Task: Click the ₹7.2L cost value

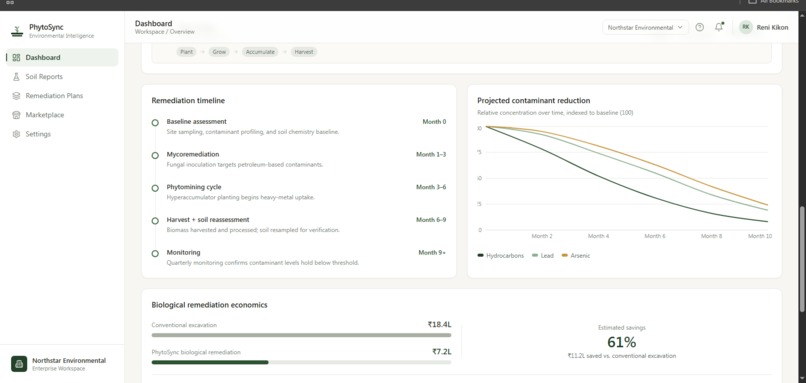Action: pos(442,352)
